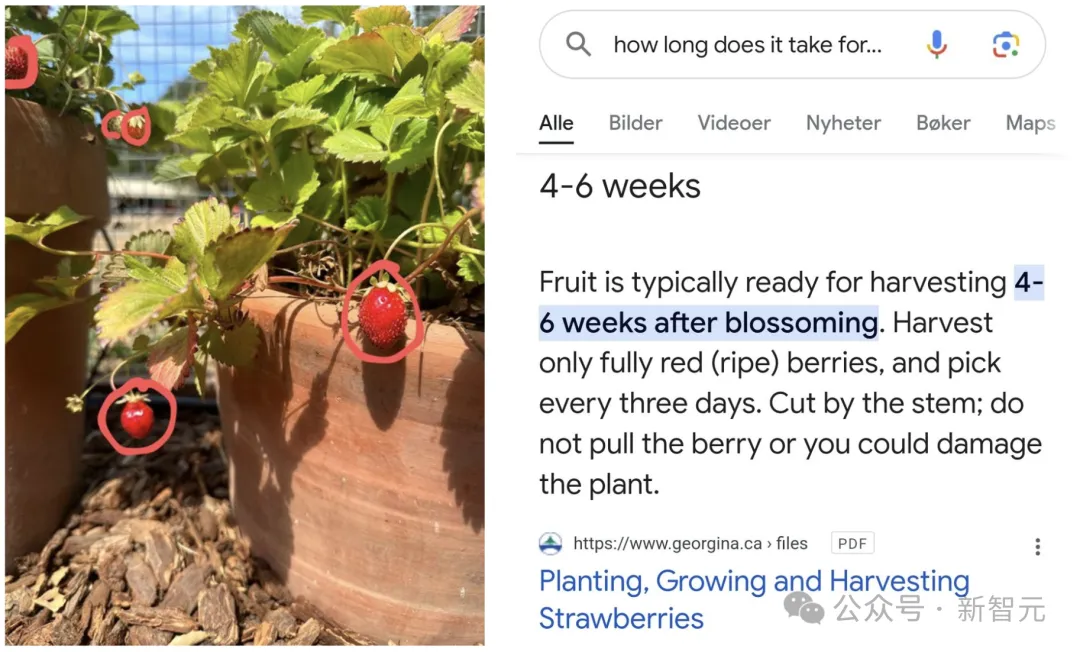Go to the Maps tab

tap(1030, 123)
